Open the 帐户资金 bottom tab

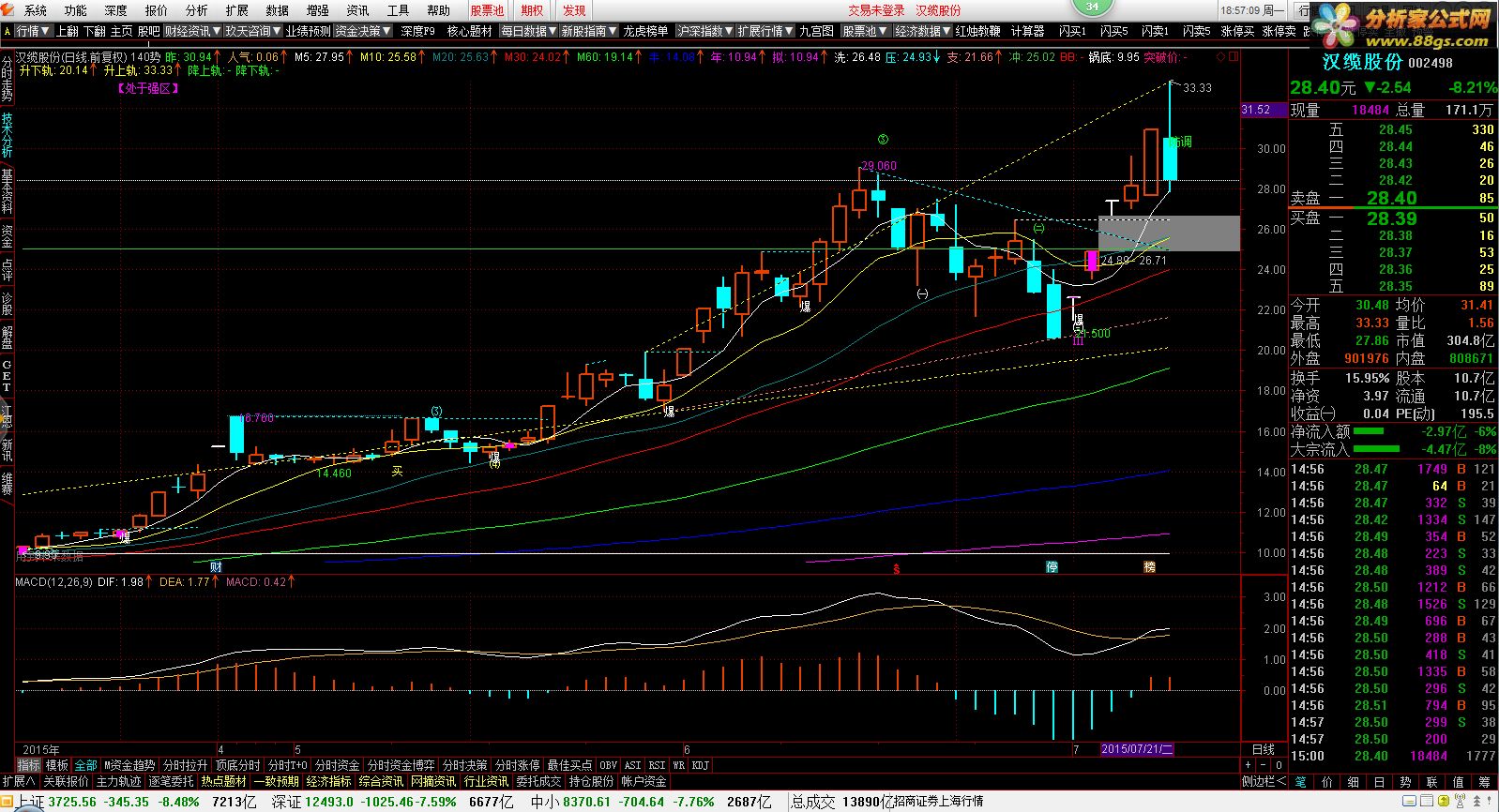644,781
